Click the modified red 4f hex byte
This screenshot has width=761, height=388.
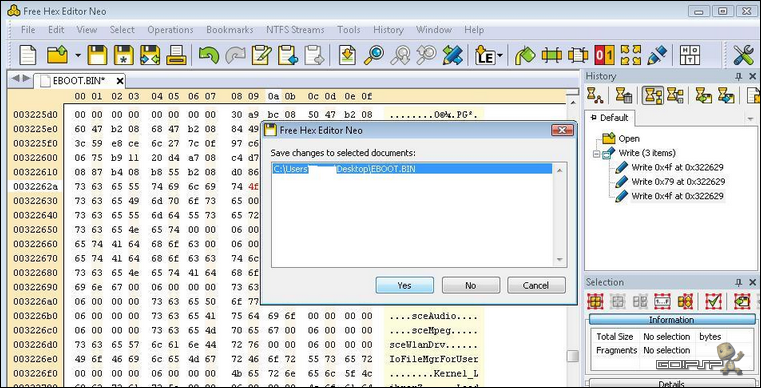pos(253,186)
